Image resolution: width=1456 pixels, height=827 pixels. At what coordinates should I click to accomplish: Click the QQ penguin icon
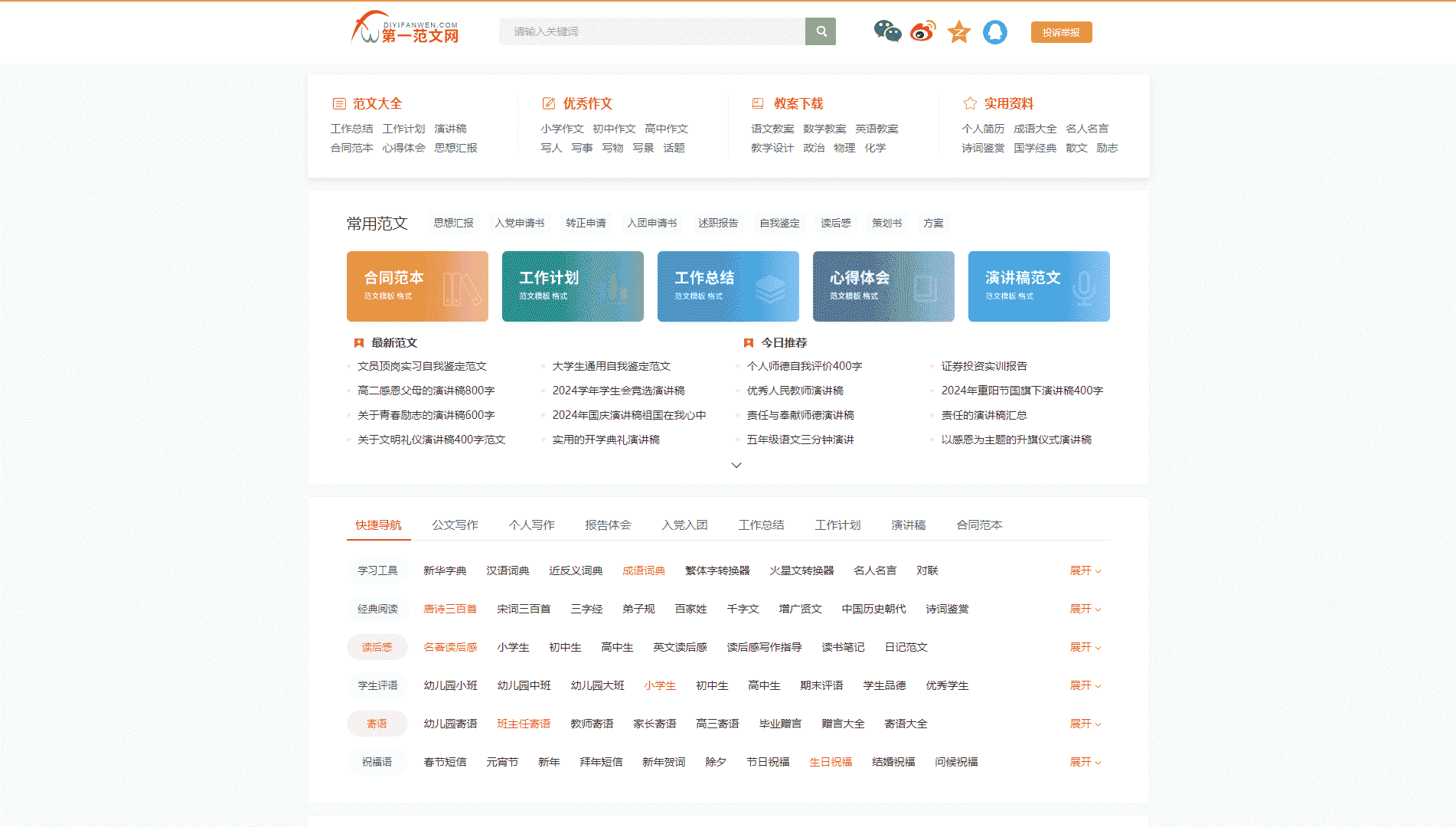click(994, 32)
